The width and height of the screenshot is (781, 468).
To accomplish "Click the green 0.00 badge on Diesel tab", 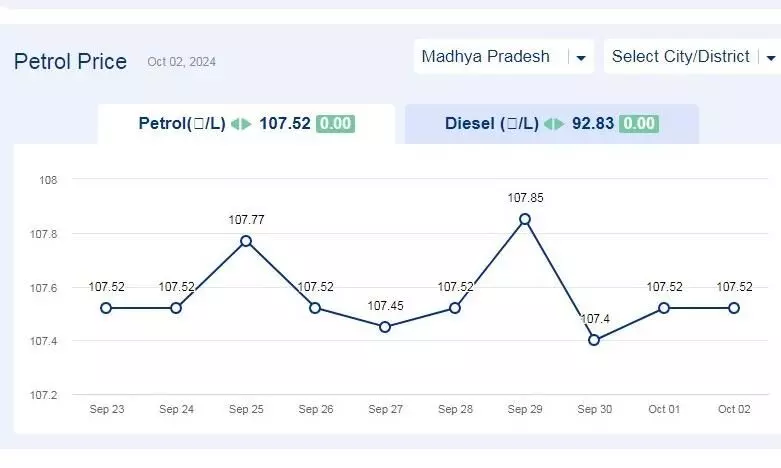I will click(639, 123).
